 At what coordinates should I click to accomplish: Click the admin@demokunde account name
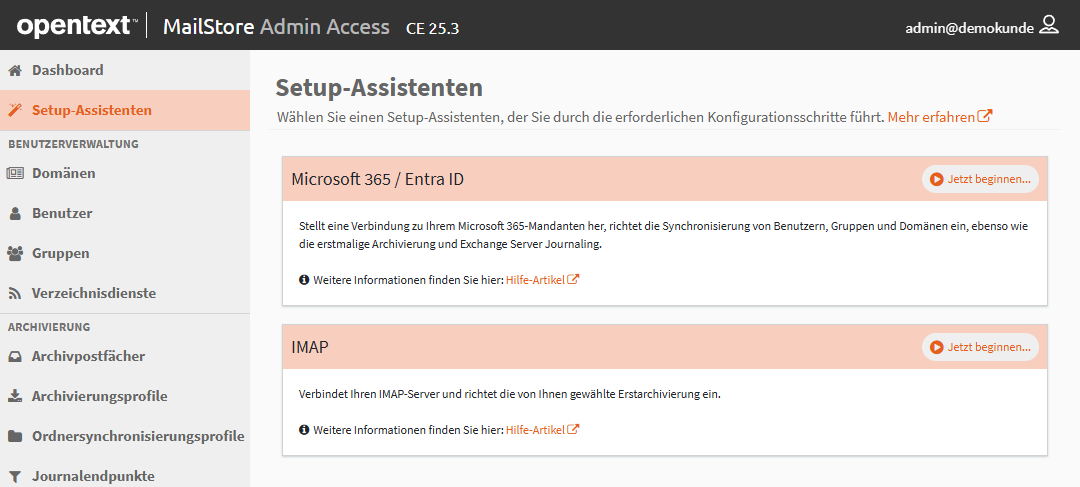pos(969,28)
